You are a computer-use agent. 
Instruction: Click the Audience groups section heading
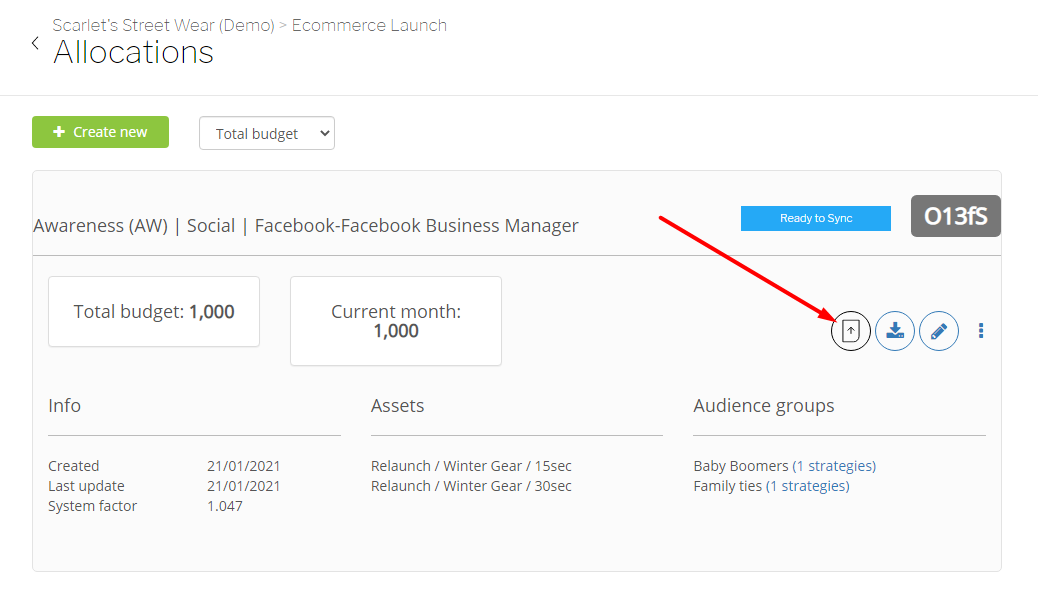(764, 406)
